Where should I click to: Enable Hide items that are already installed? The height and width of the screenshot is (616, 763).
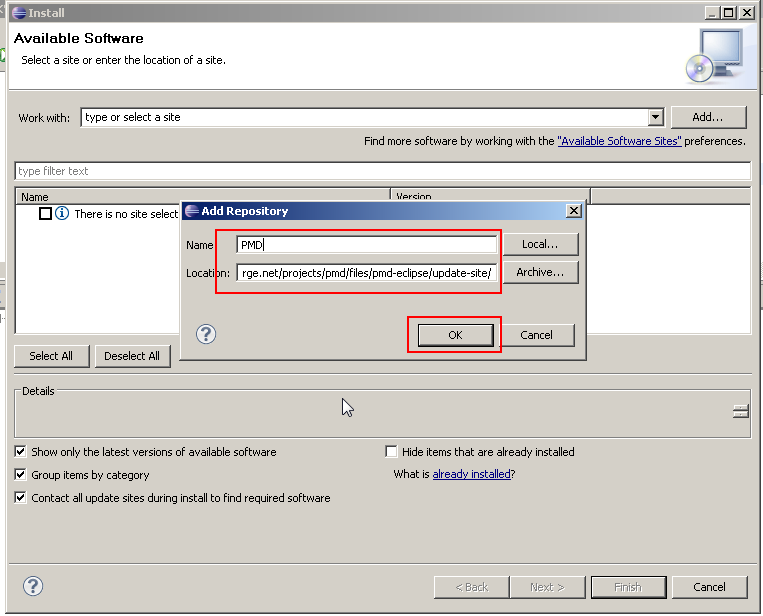click(x=391, y=452)
